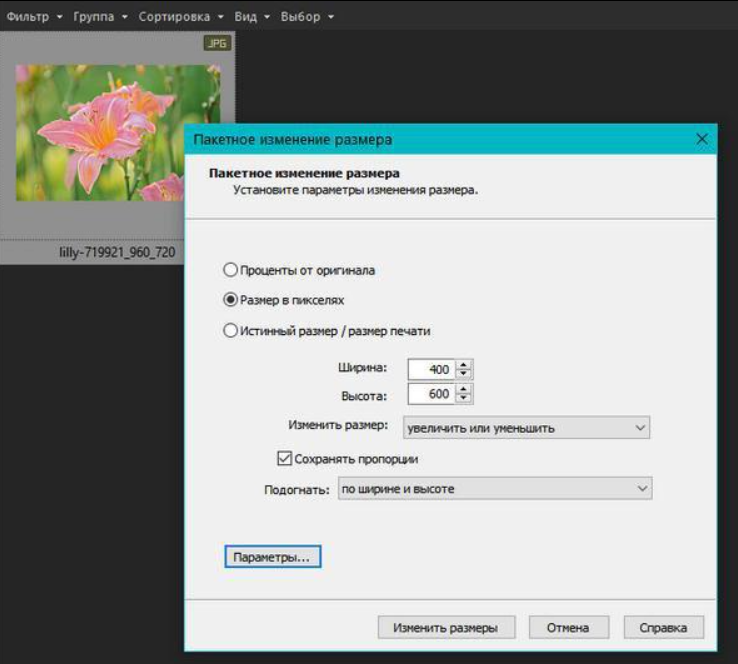Image resolution: width=738 pixels, height=664 pixels.
Task: Click the Высота value field
Action: click(x=431, y=394)
